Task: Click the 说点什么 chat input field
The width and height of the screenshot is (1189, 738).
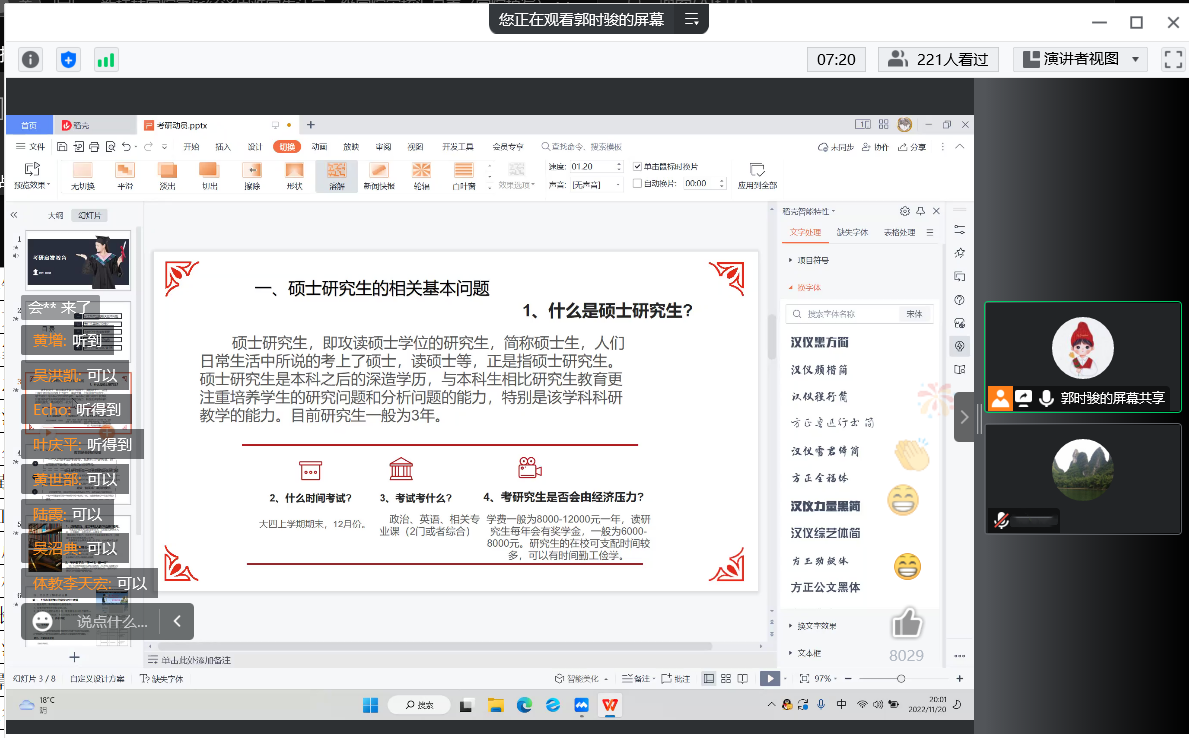Action: [x=111, y=621]
